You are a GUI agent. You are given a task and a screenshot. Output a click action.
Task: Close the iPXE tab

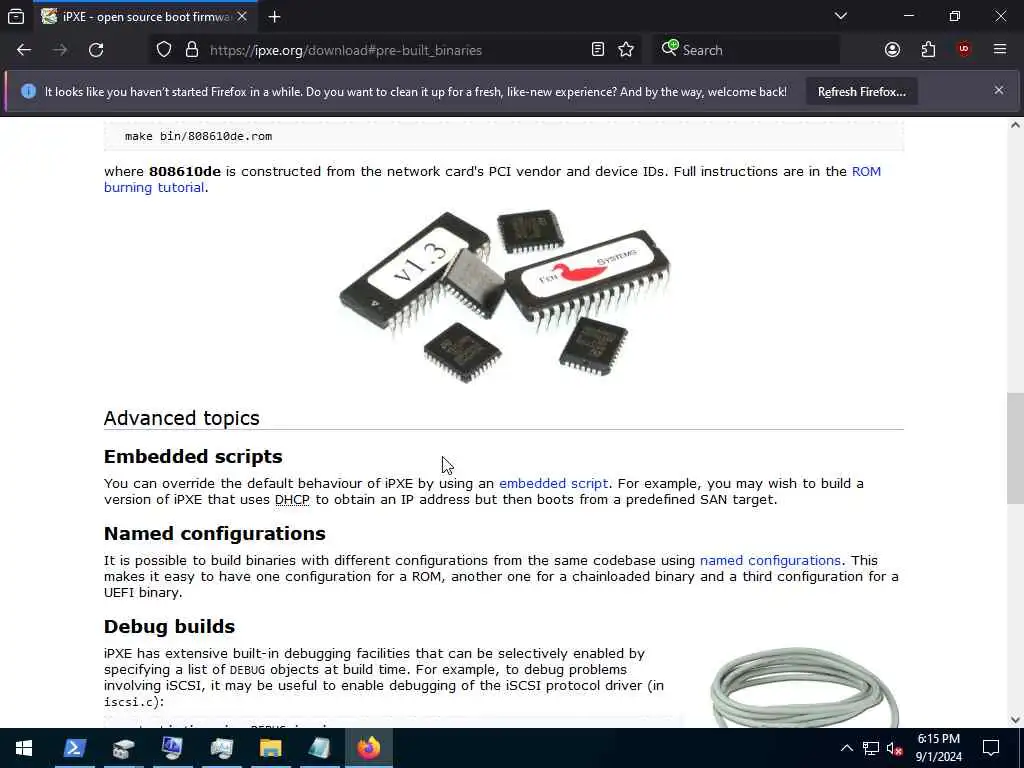242,17
